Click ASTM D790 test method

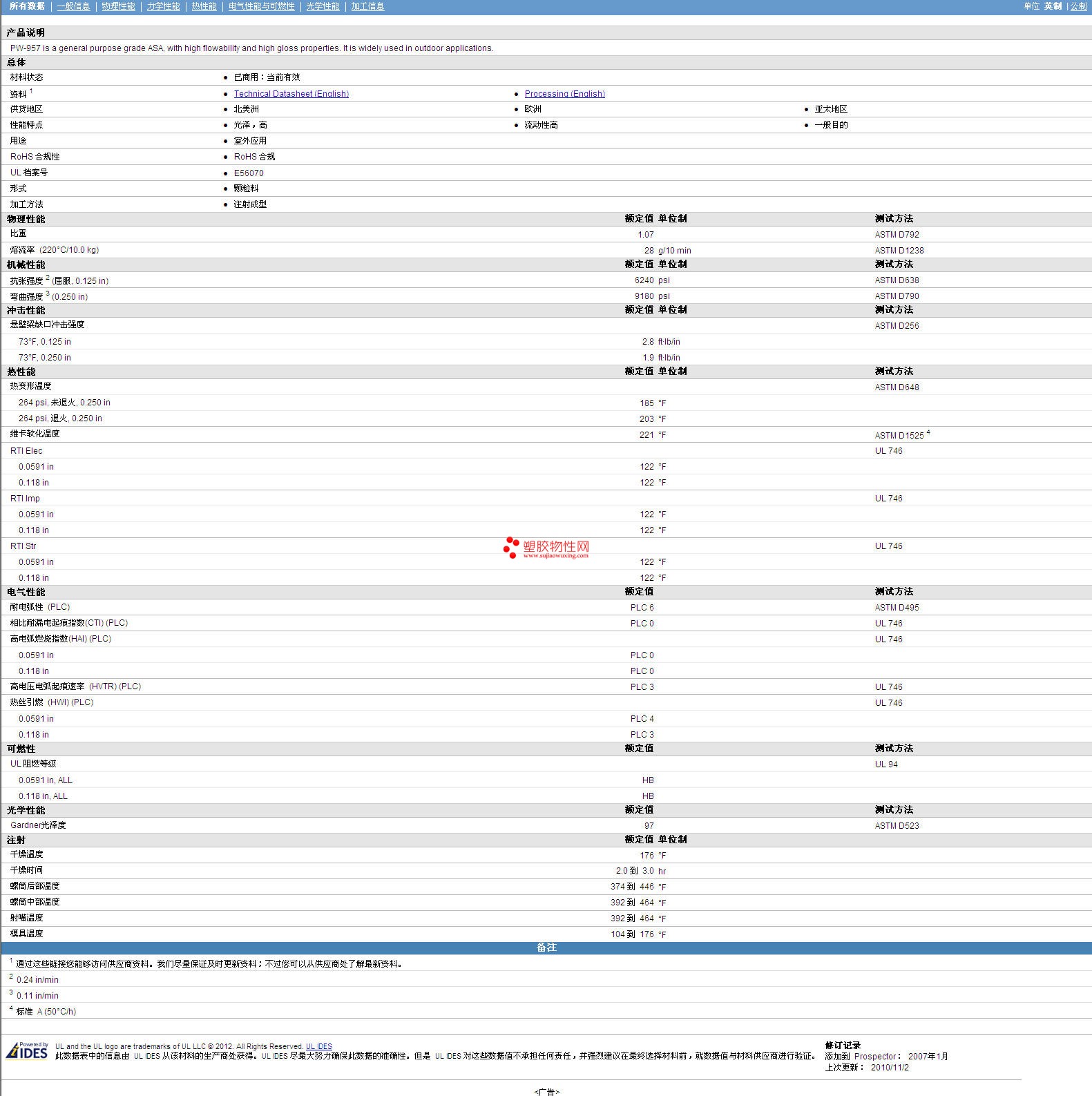(897, 296)
